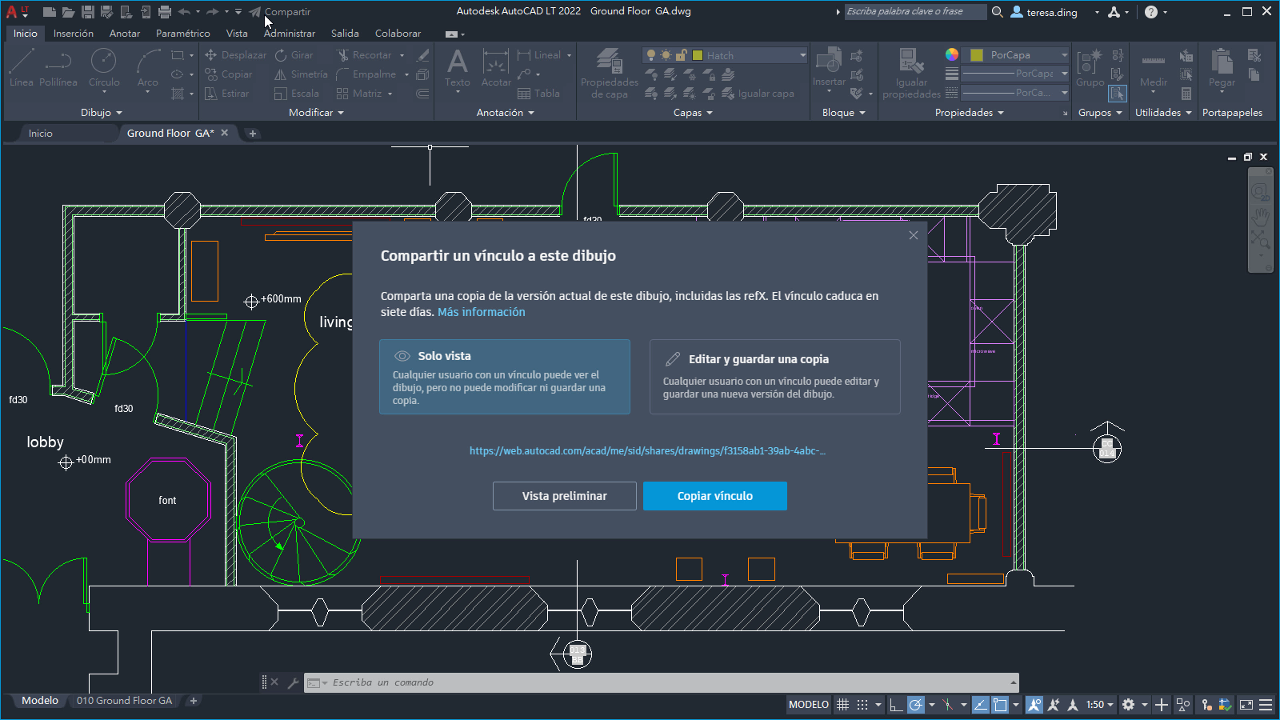The width and height of the screenshot is (1280, 720).
Task: Select the Arco tool
Action: [x=148, y=68]
